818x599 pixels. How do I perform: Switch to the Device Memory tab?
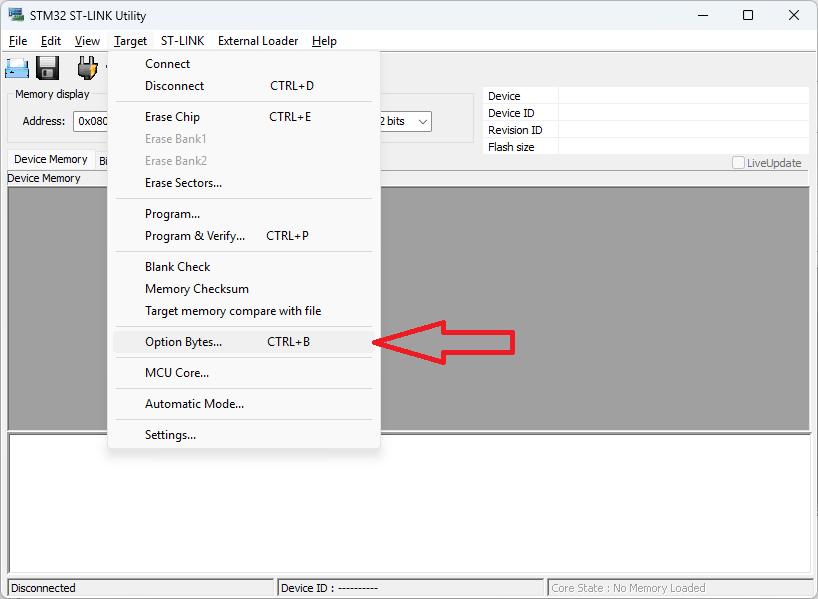51,159
